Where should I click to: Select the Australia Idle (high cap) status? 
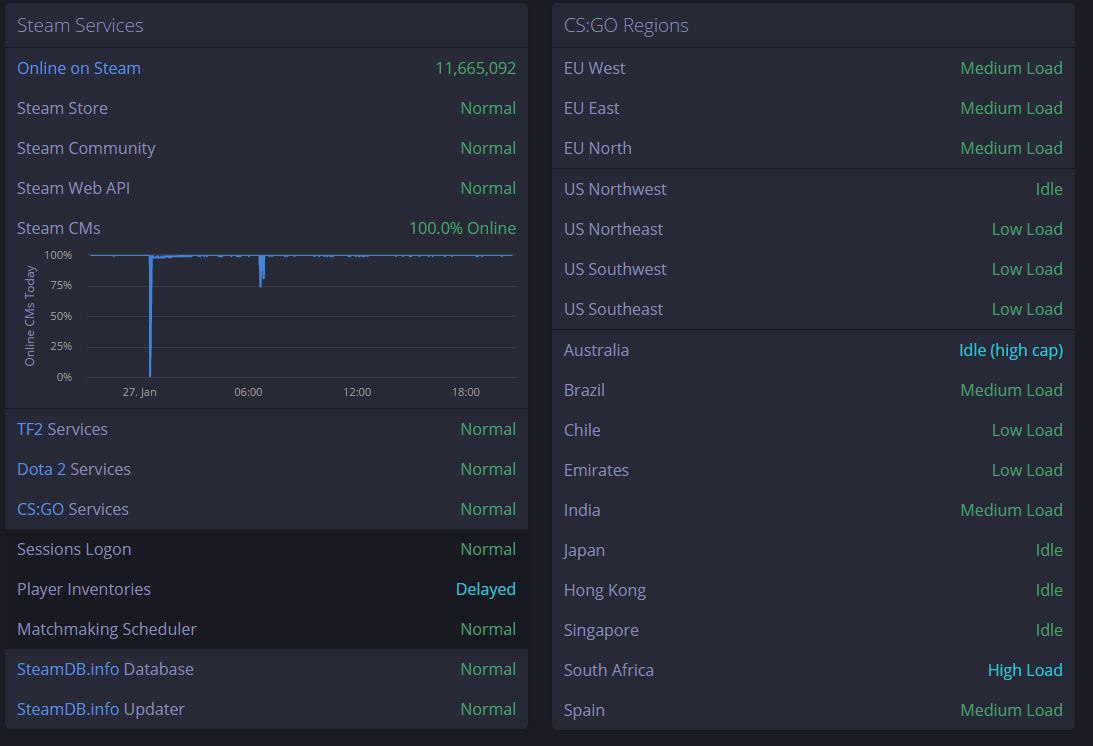point(1011,350)
